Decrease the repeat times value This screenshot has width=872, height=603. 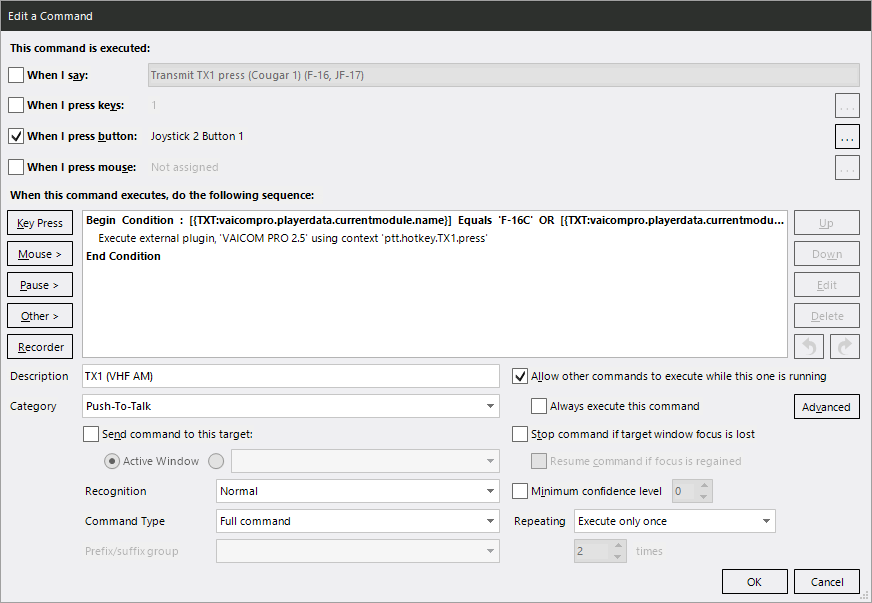coord(618,557)
